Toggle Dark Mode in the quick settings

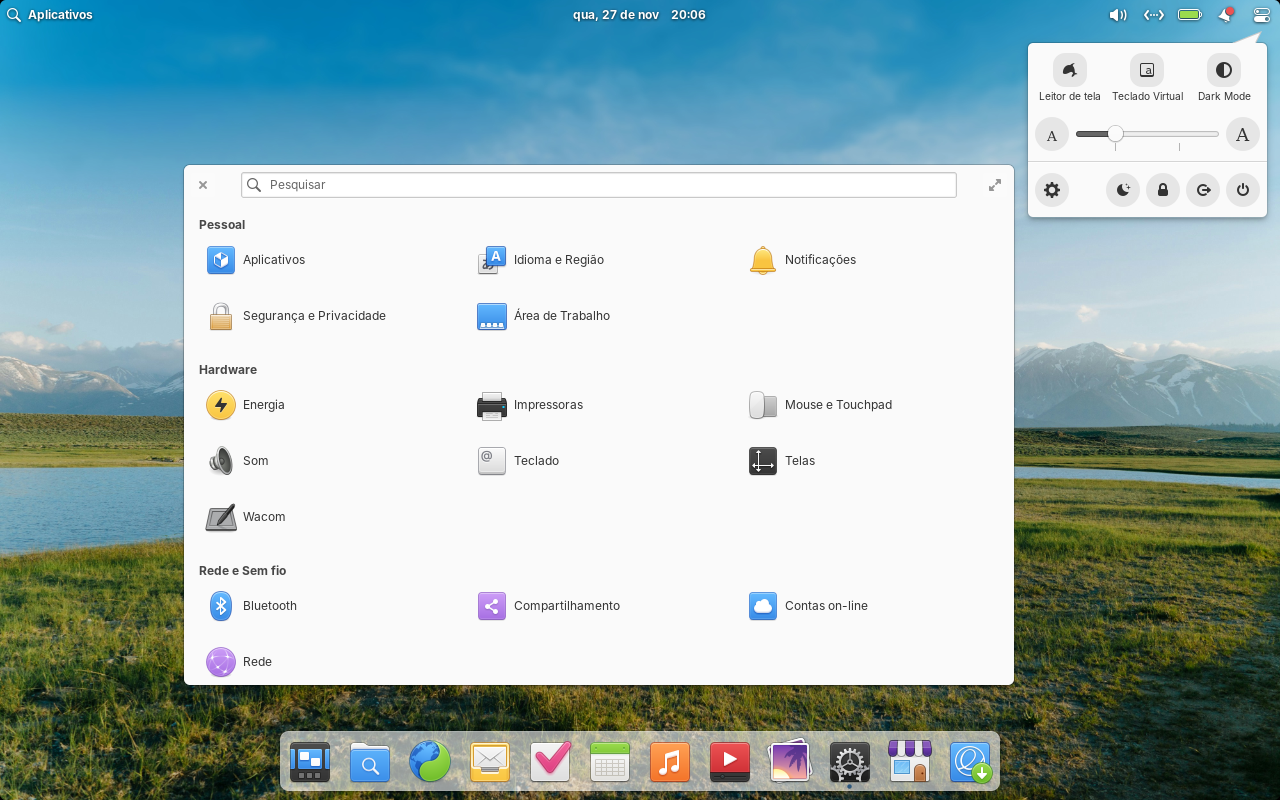click(x=1223, y=70)
